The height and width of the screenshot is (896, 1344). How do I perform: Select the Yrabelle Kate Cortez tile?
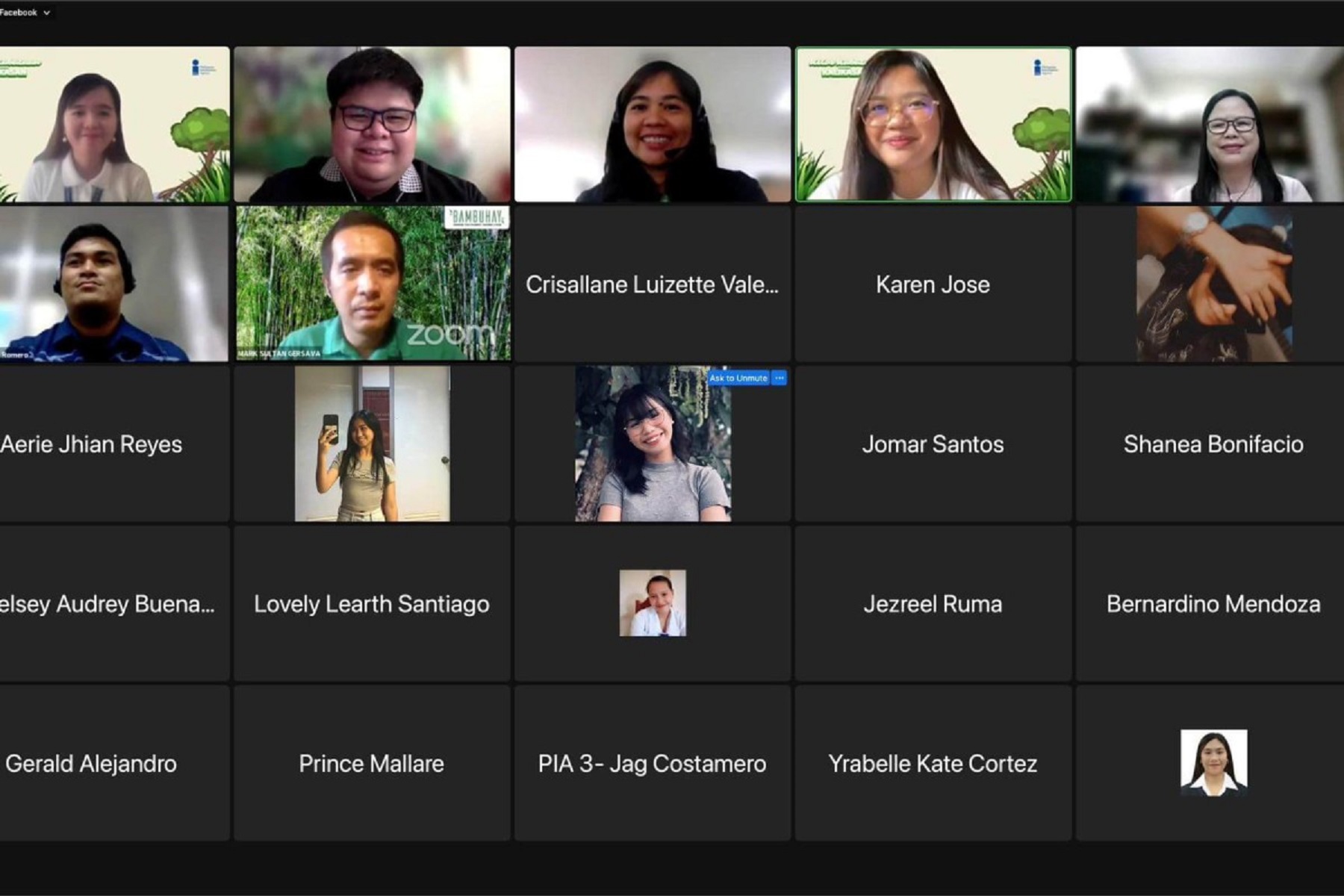pos(933,763)
